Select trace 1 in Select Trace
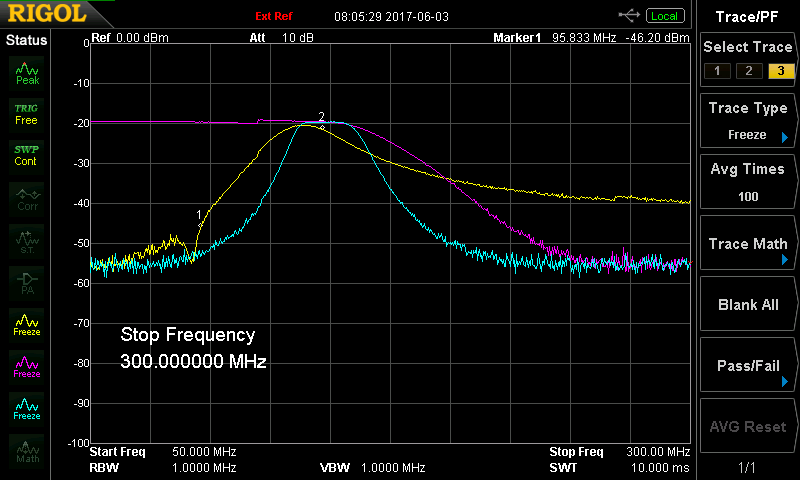This screenshot has height=480, width=800. (717, 71)
